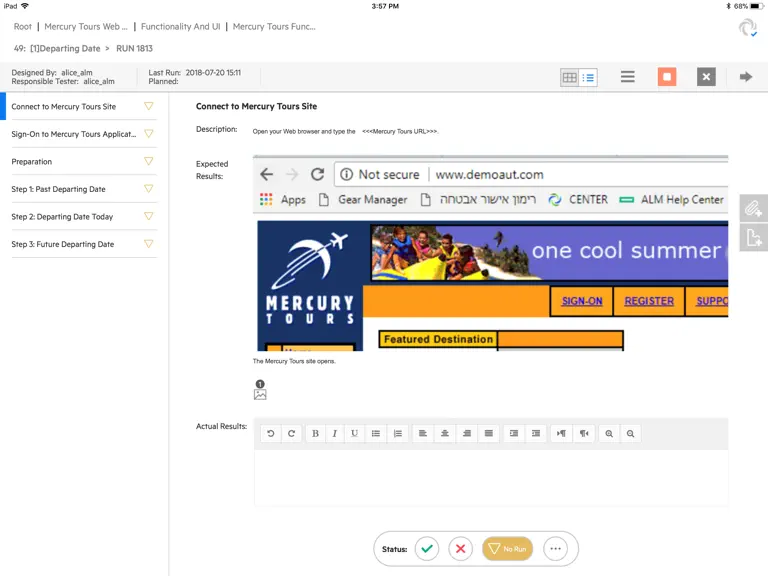Justify text alignment
The height and width of the screenshot is (576, 768).
pyautogui.click(x=489, y=433)
